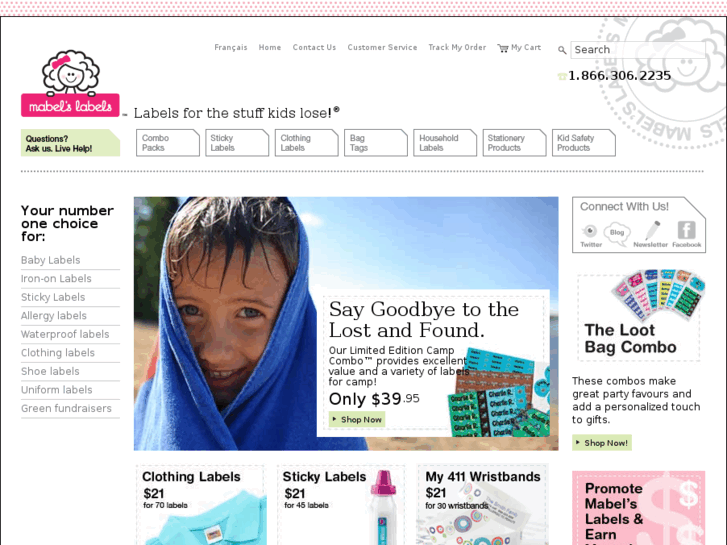Click into the Search input field
The height and width of the screenshot is (545, 727).
click(638, 50)
